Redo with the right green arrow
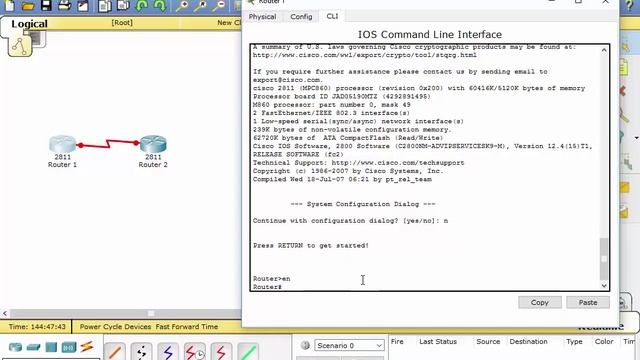 tap(160, 5)
